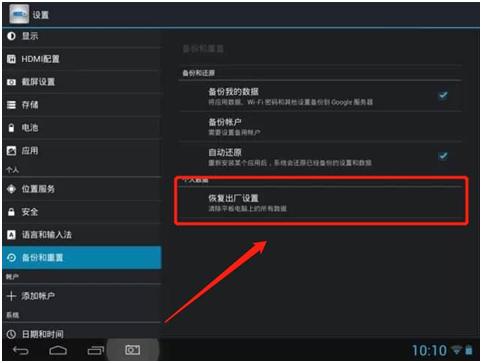Open 存储 storage settings
The width and height of the screenshot is (482, 363).
click(x=82, y=105)
